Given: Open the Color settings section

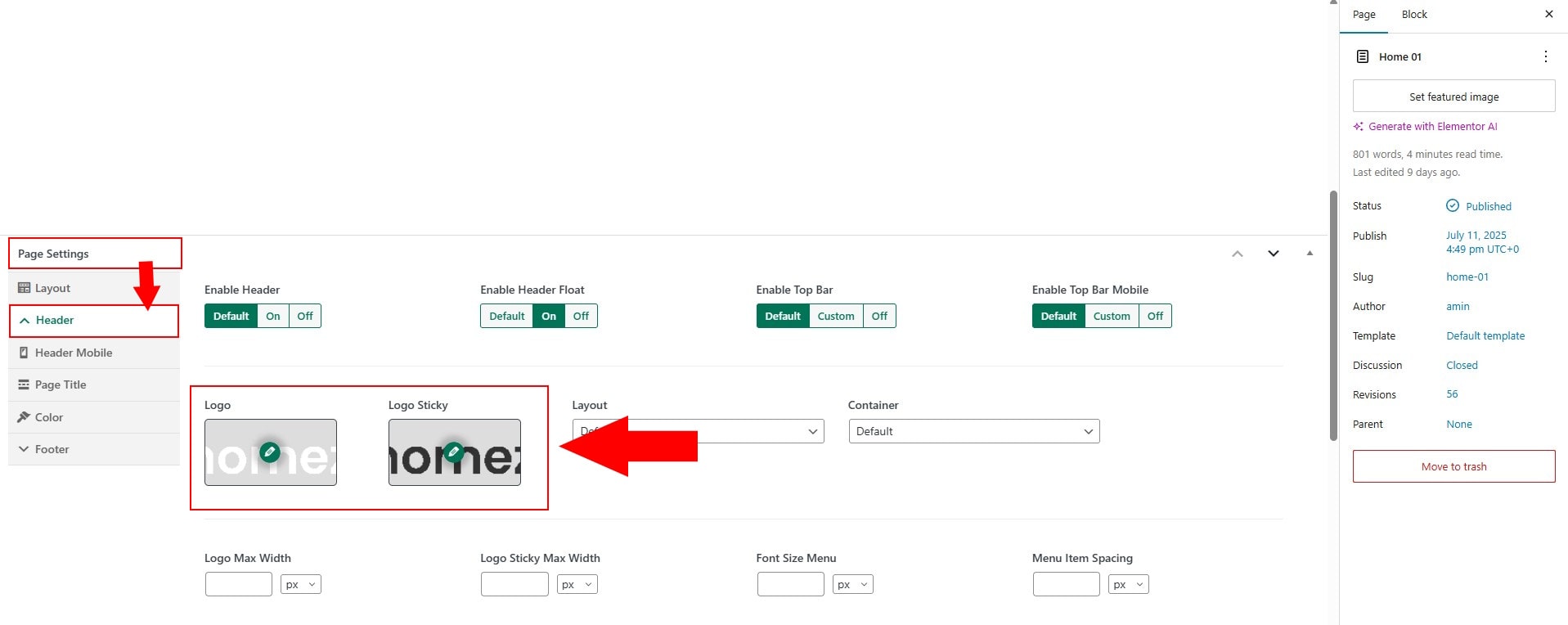Looking at the screenshot, I should 49,417.
